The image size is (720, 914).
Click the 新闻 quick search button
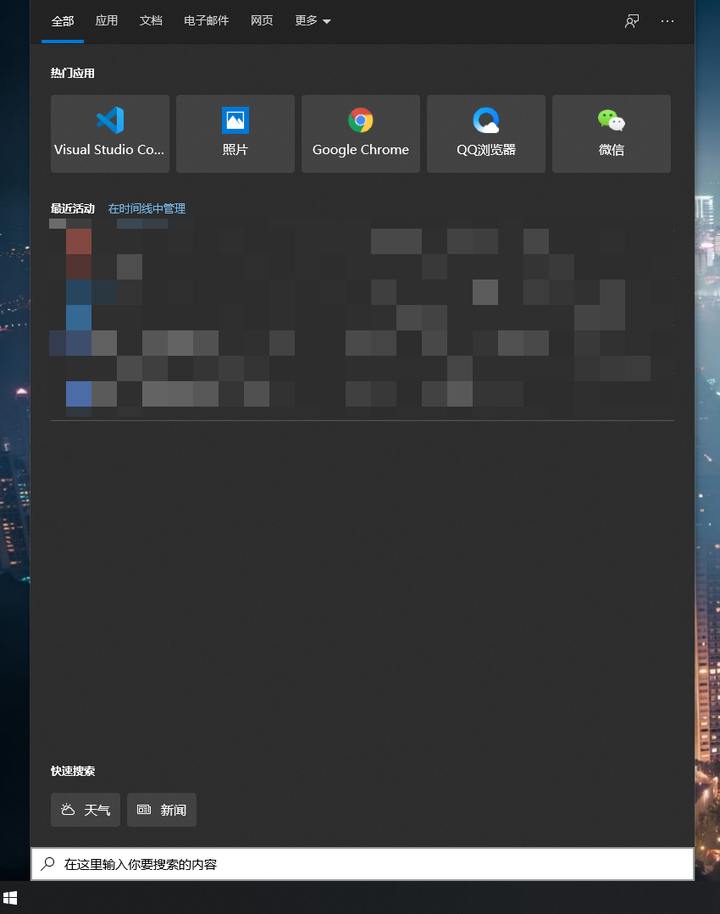click(161, 810)
